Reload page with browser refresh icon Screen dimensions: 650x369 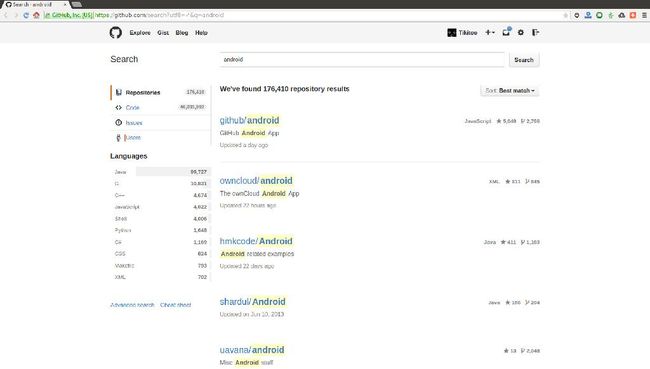(26, 15)
